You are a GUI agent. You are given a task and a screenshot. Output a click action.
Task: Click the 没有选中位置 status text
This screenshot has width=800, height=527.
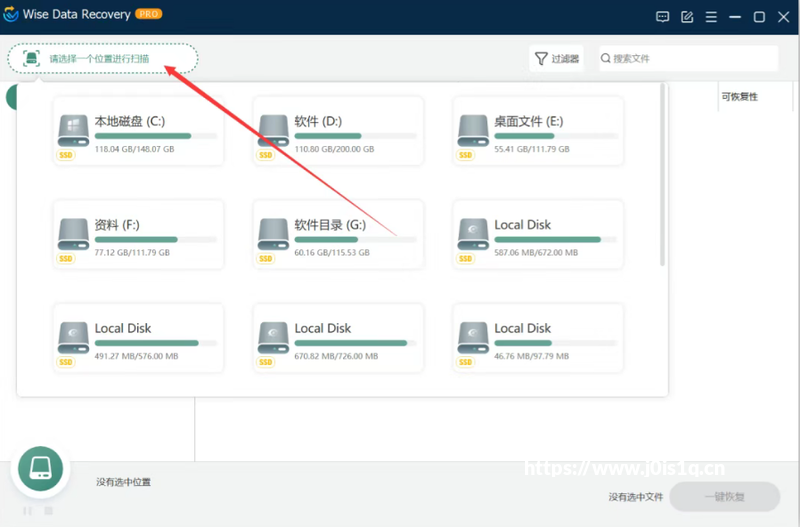[x=123, y=482]
